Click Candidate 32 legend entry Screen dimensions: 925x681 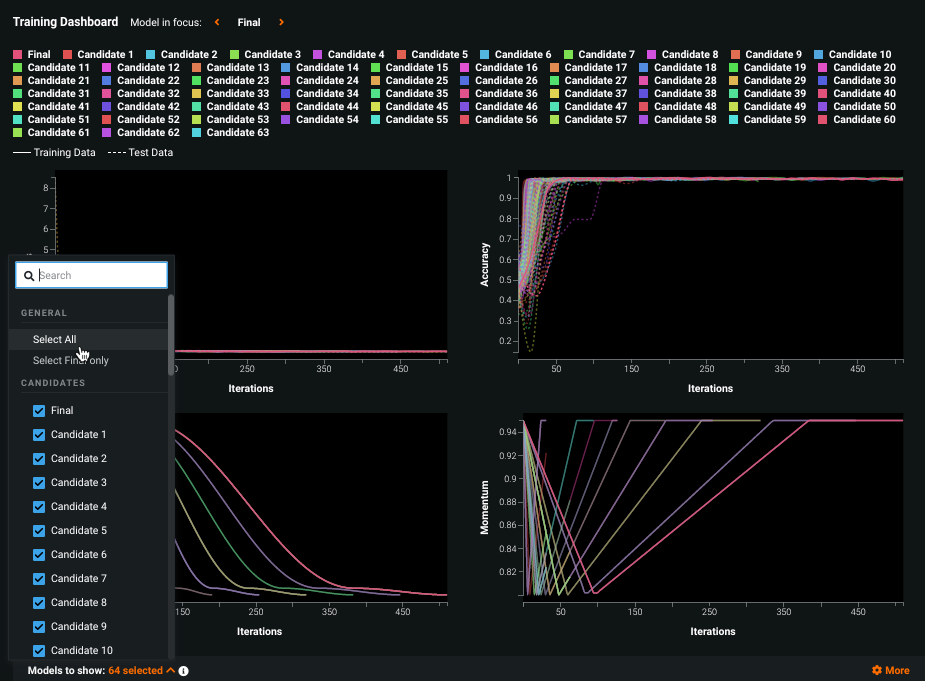click(148, 94)
